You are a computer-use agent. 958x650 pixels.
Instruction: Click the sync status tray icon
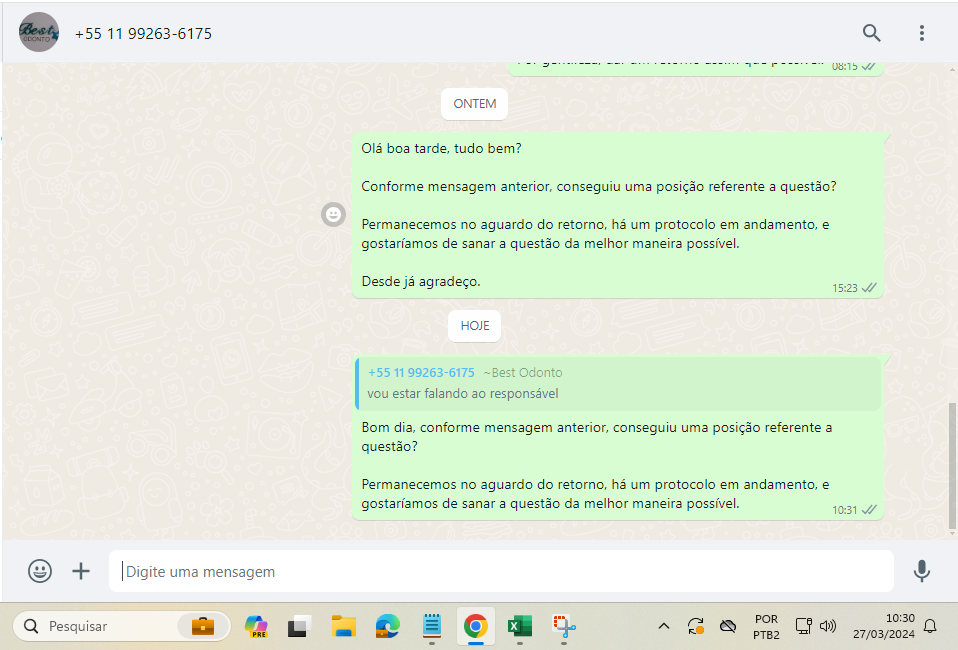click(695, 626)
